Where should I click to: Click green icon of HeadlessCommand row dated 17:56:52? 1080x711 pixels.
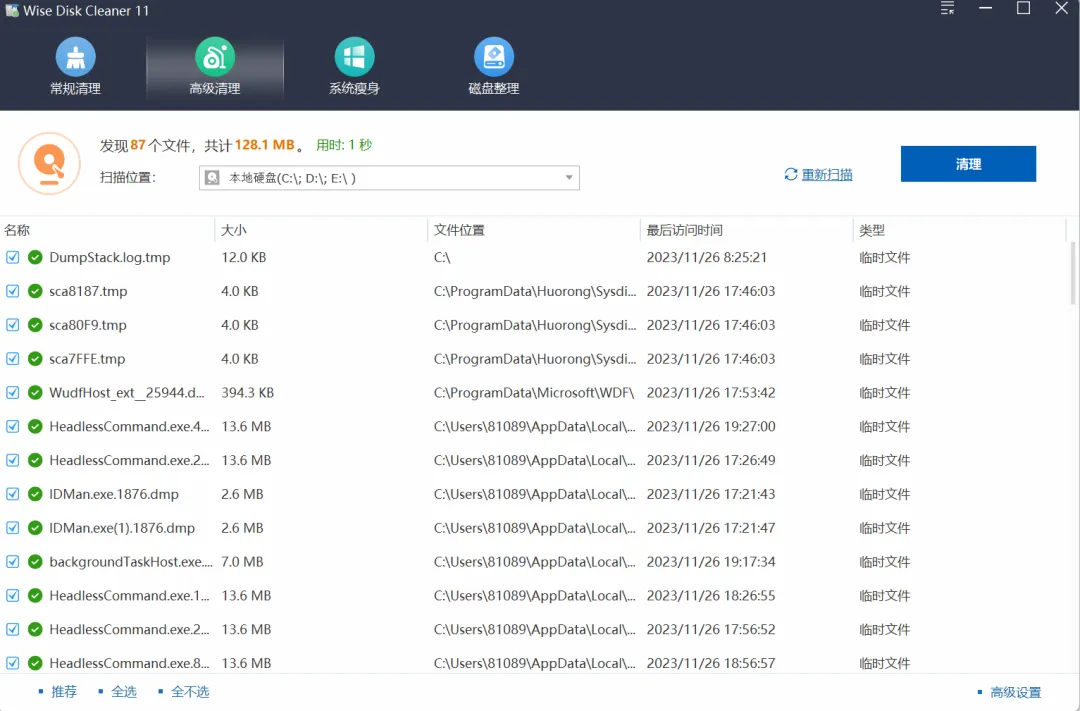35,629
